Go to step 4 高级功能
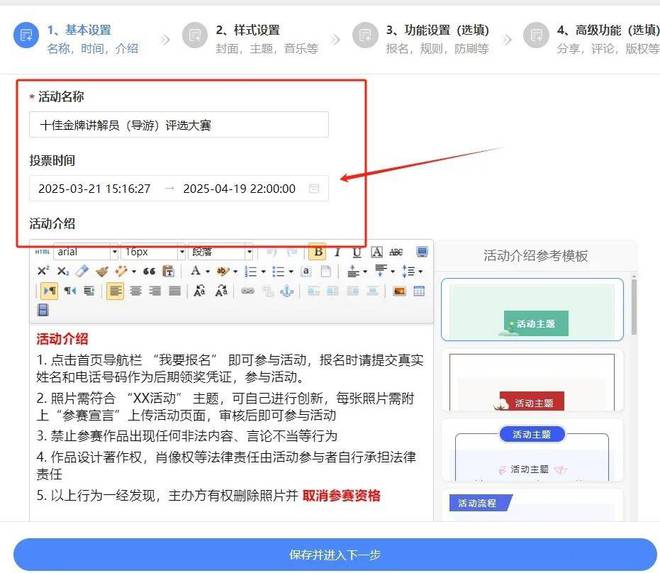Viewport: 660px width, 573px height. tap(591, 39)
